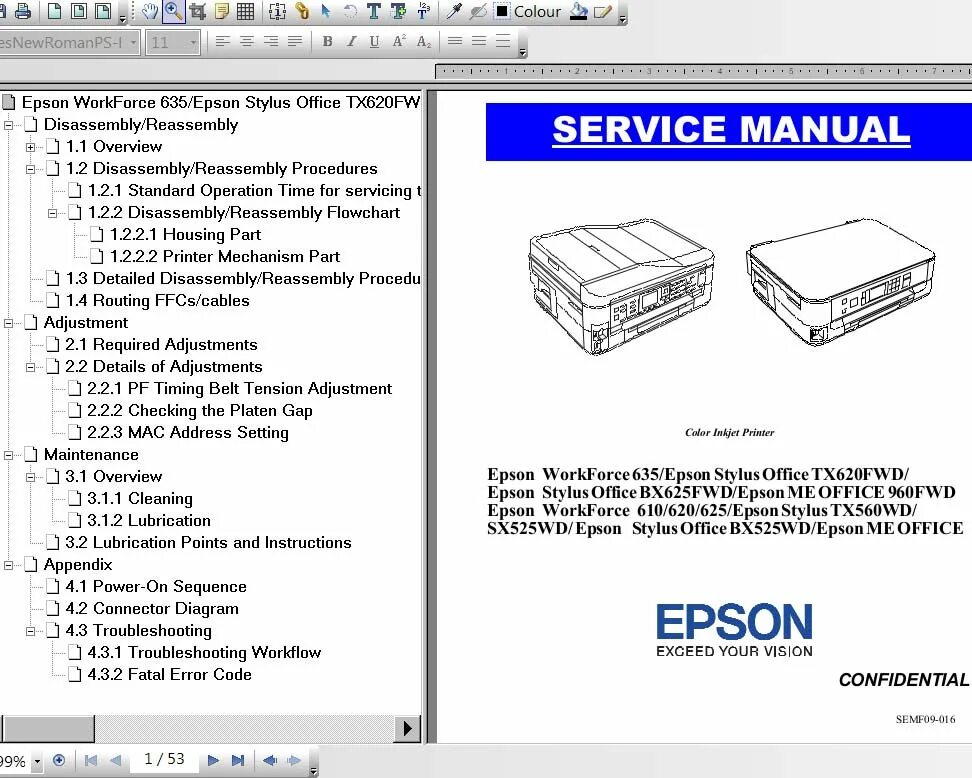Select the Sticky Note tool
The height and width of the screenshot is (778, 972).
tap(221, 11)
